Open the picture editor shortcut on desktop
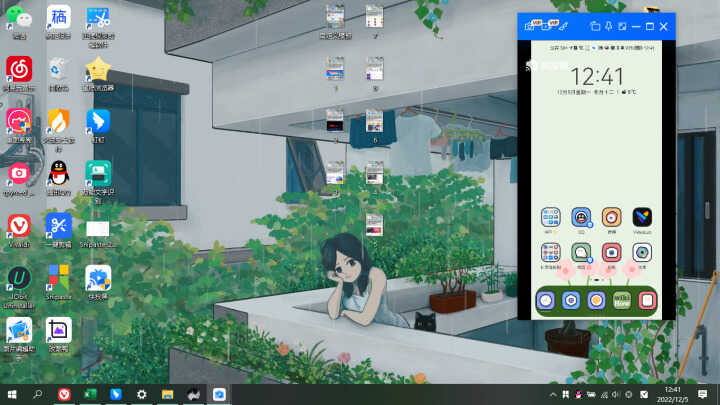Screen dimensions: 720x405 (x=19, y=331)
